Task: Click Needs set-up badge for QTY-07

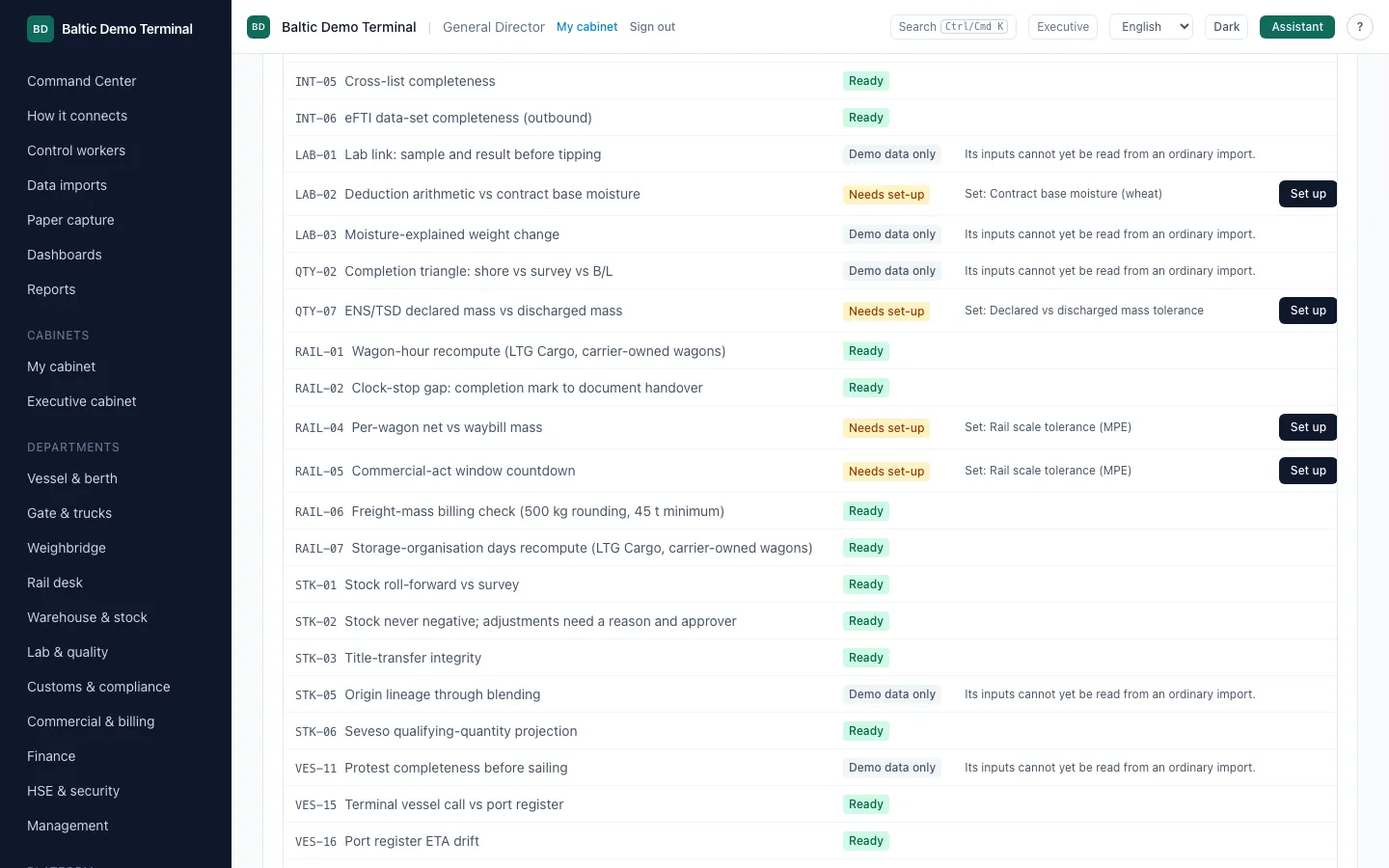Action: pos(886,311)
